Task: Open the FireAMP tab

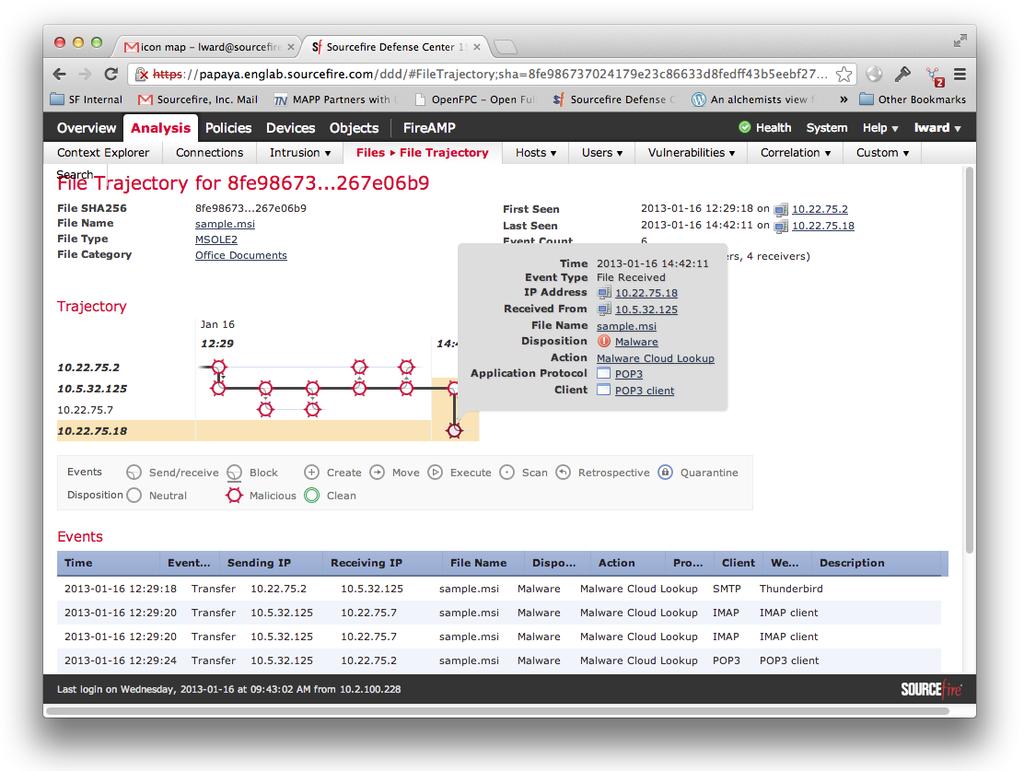Action: pos(429,128)
